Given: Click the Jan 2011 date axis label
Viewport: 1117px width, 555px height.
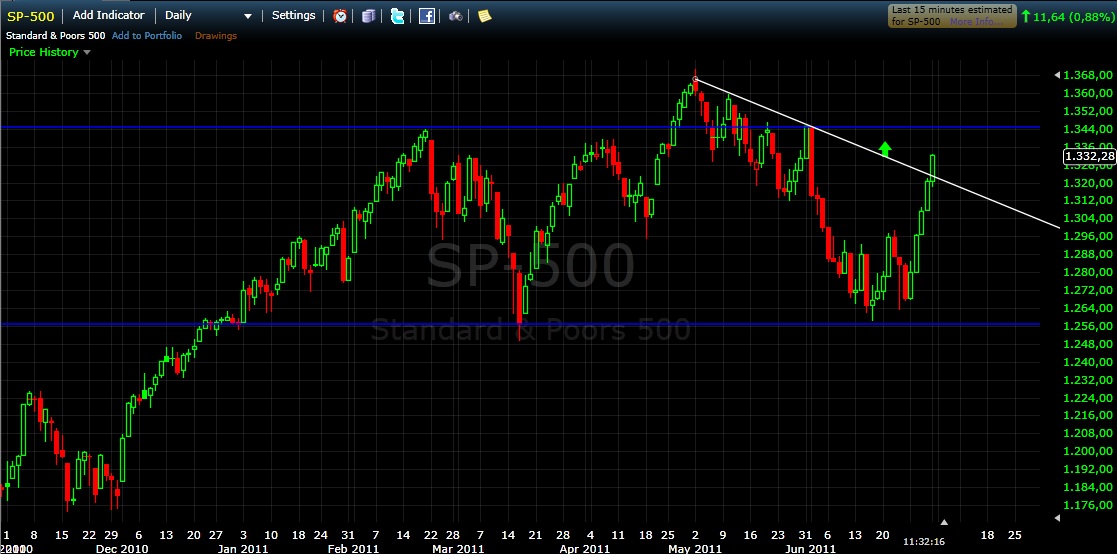Looking at the screenshot, I should click(x=243, y=549).
